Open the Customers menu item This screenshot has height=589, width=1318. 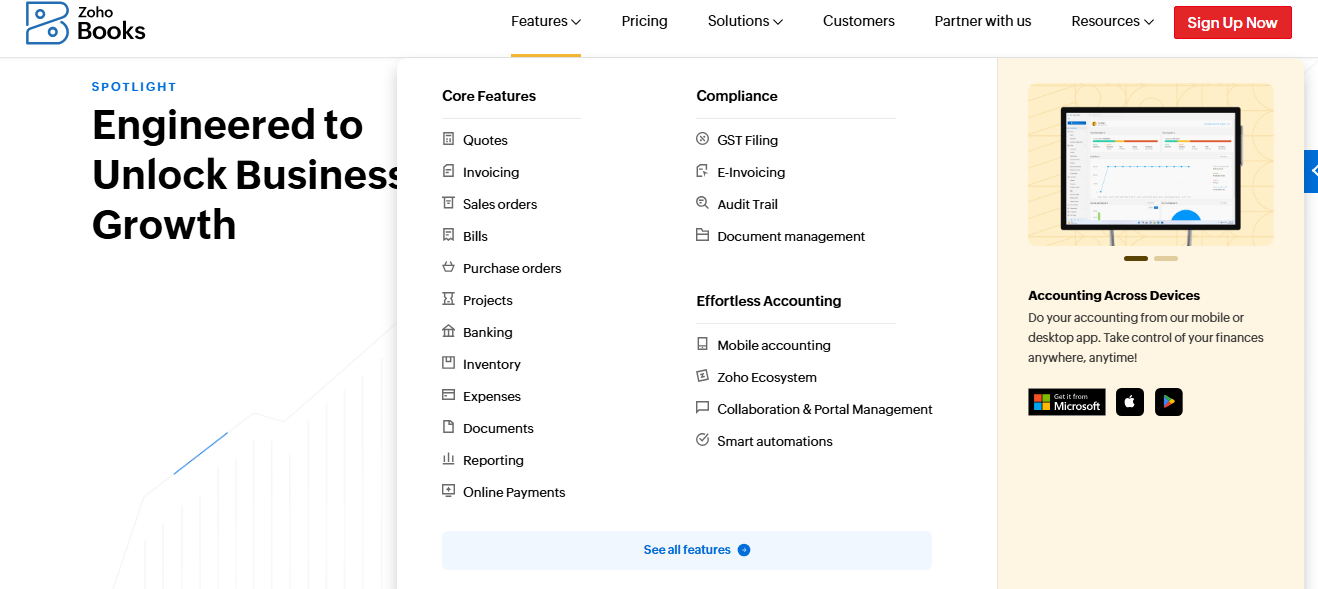click(x=858, y=20)
